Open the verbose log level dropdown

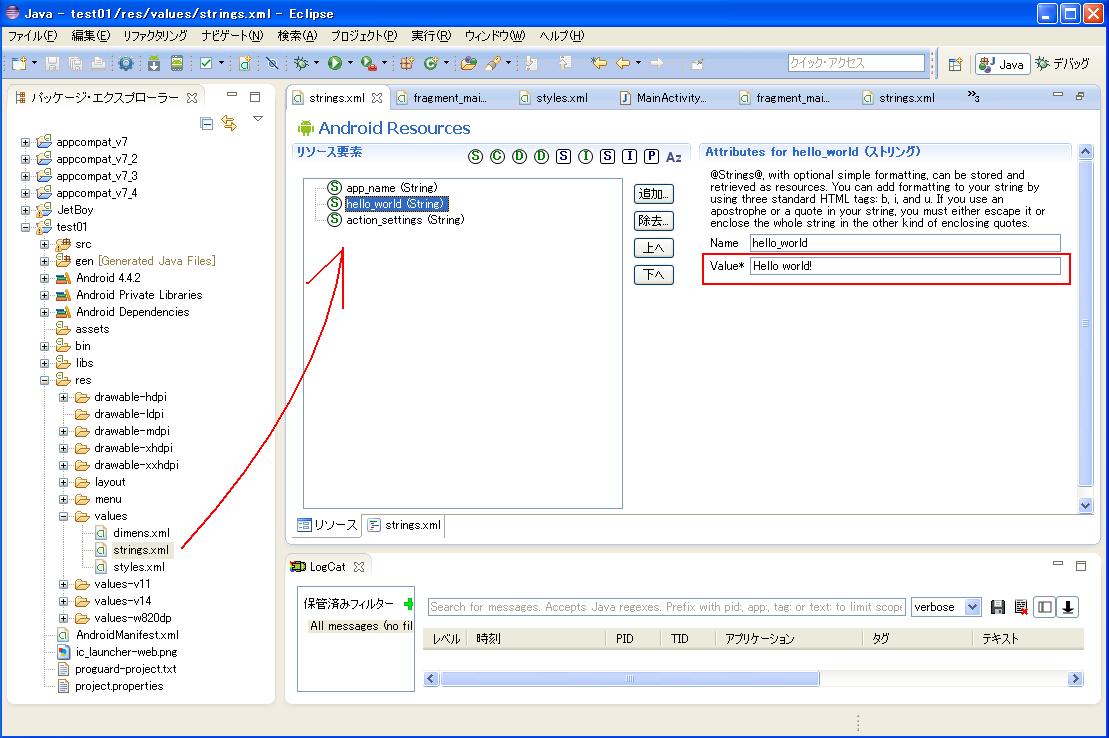(972, 607)
